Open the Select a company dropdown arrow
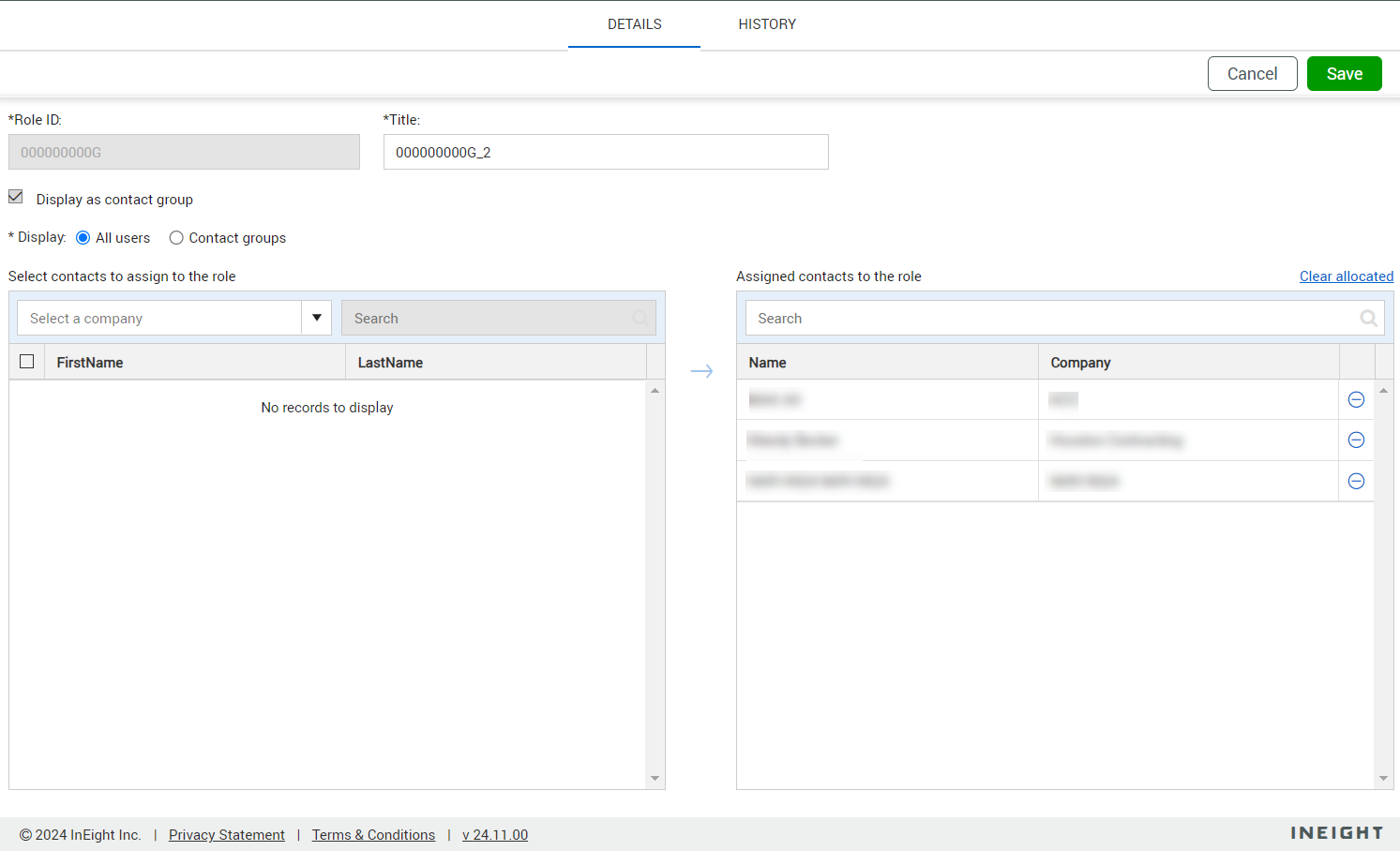 point(317,318)
